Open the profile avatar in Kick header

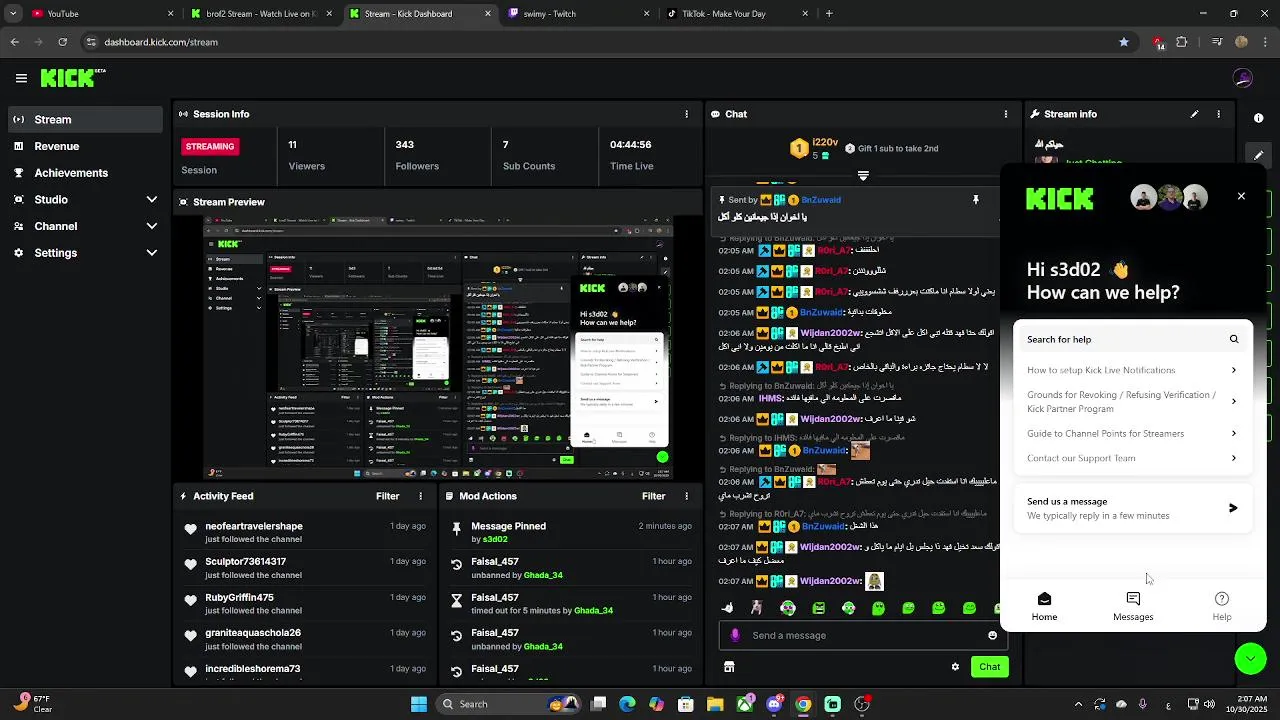[x=1243, y=78]
